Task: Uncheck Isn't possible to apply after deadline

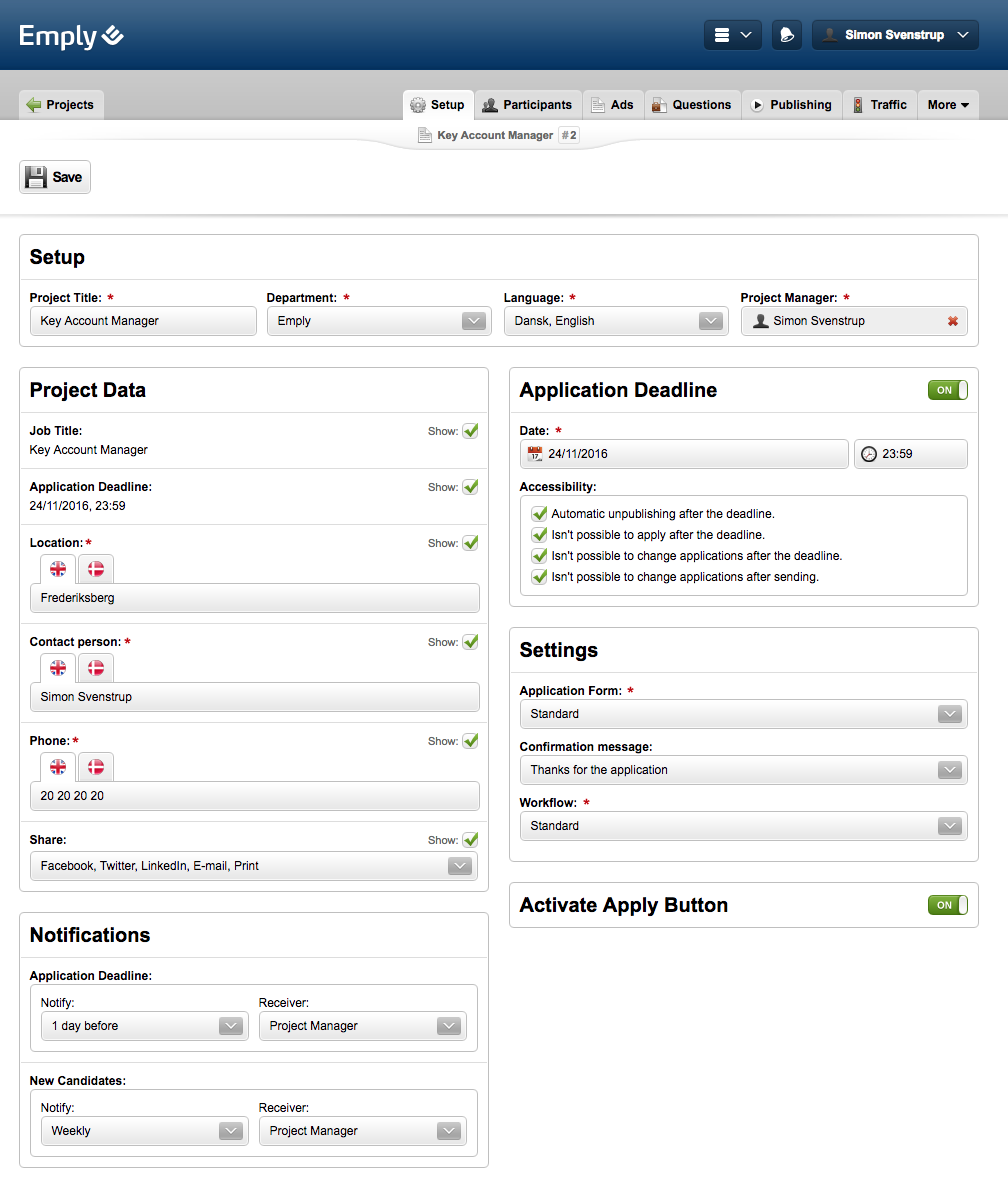Action: 539,535
